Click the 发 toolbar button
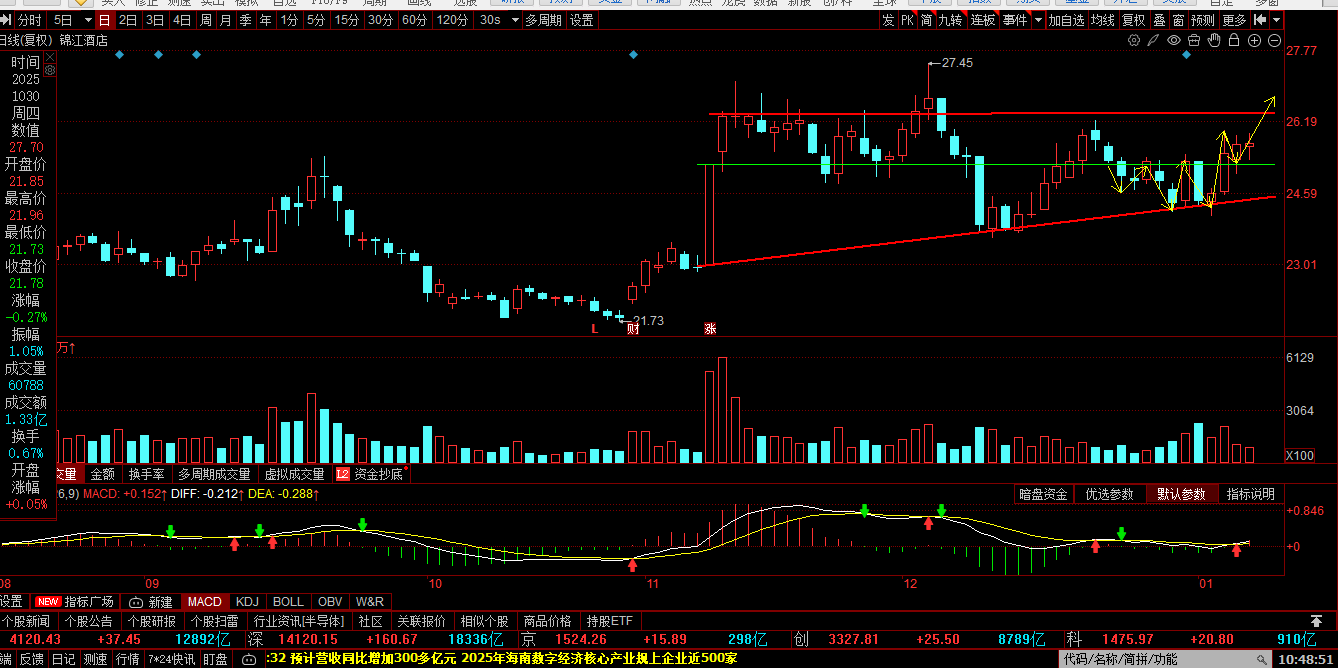Image resolution: width=1338 pixels, height=668 pixels. coord(888,20)
